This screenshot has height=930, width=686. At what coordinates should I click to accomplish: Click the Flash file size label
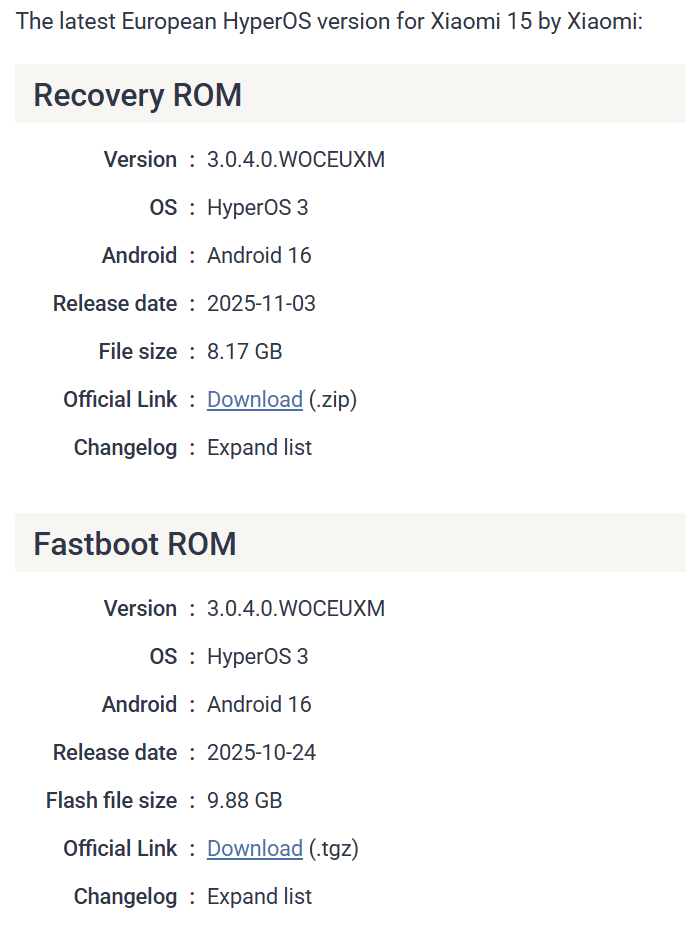[x=111, y=801]
